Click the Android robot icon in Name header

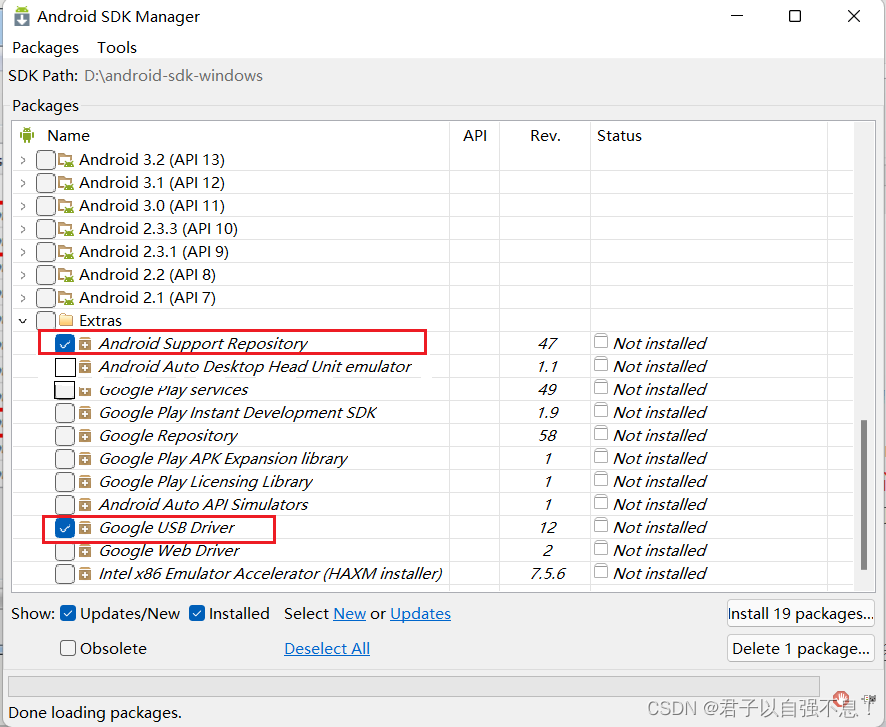pos(27,135)
